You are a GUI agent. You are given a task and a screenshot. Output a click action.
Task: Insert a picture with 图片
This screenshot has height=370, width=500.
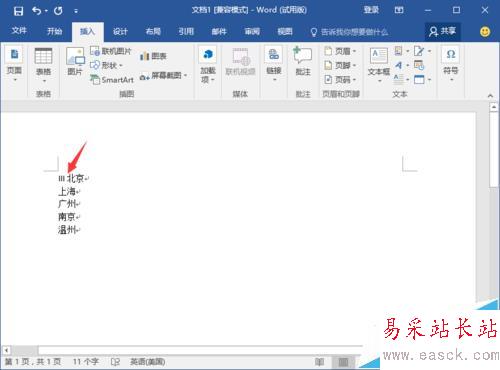(75, 62)
